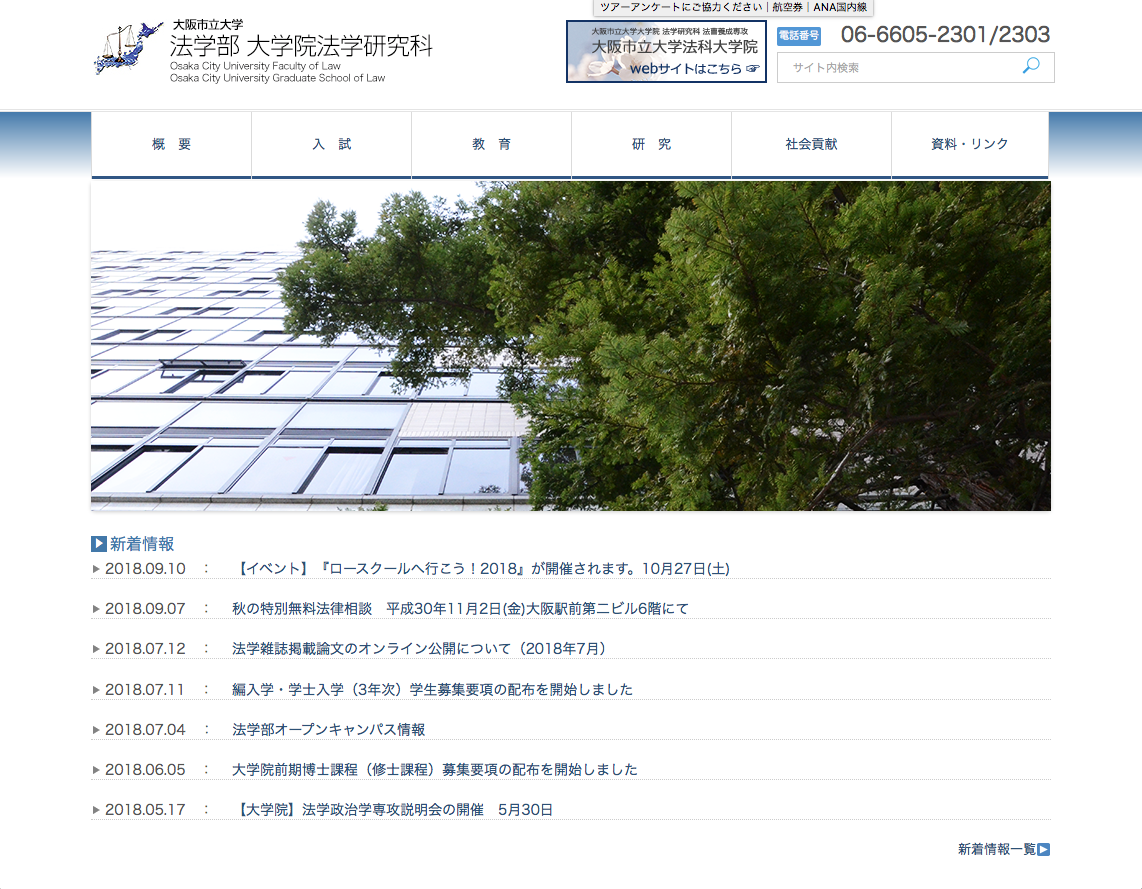Click the triangle bullet beside 2018.09.07
Viewport: 1142px width, 889px height.
click(x=96, y=609)
